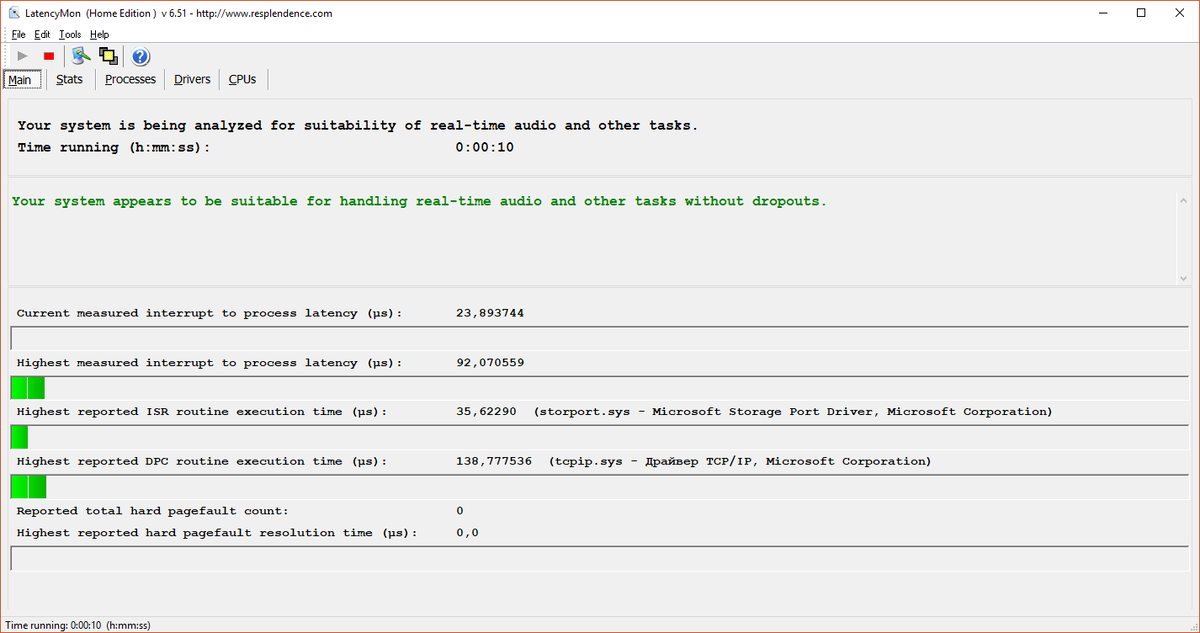Click the highest DPC routine execution time green bar

pos(28,487)
